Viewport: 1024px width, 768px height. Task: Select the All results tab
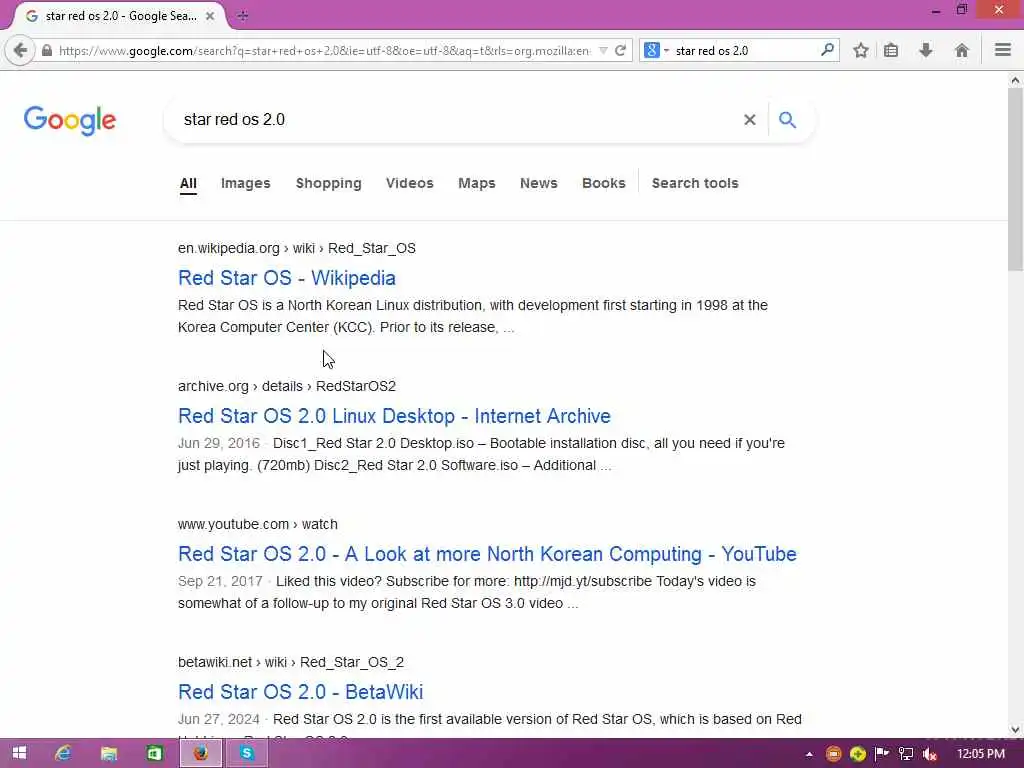pyautogui.click(x=188, y=184)
